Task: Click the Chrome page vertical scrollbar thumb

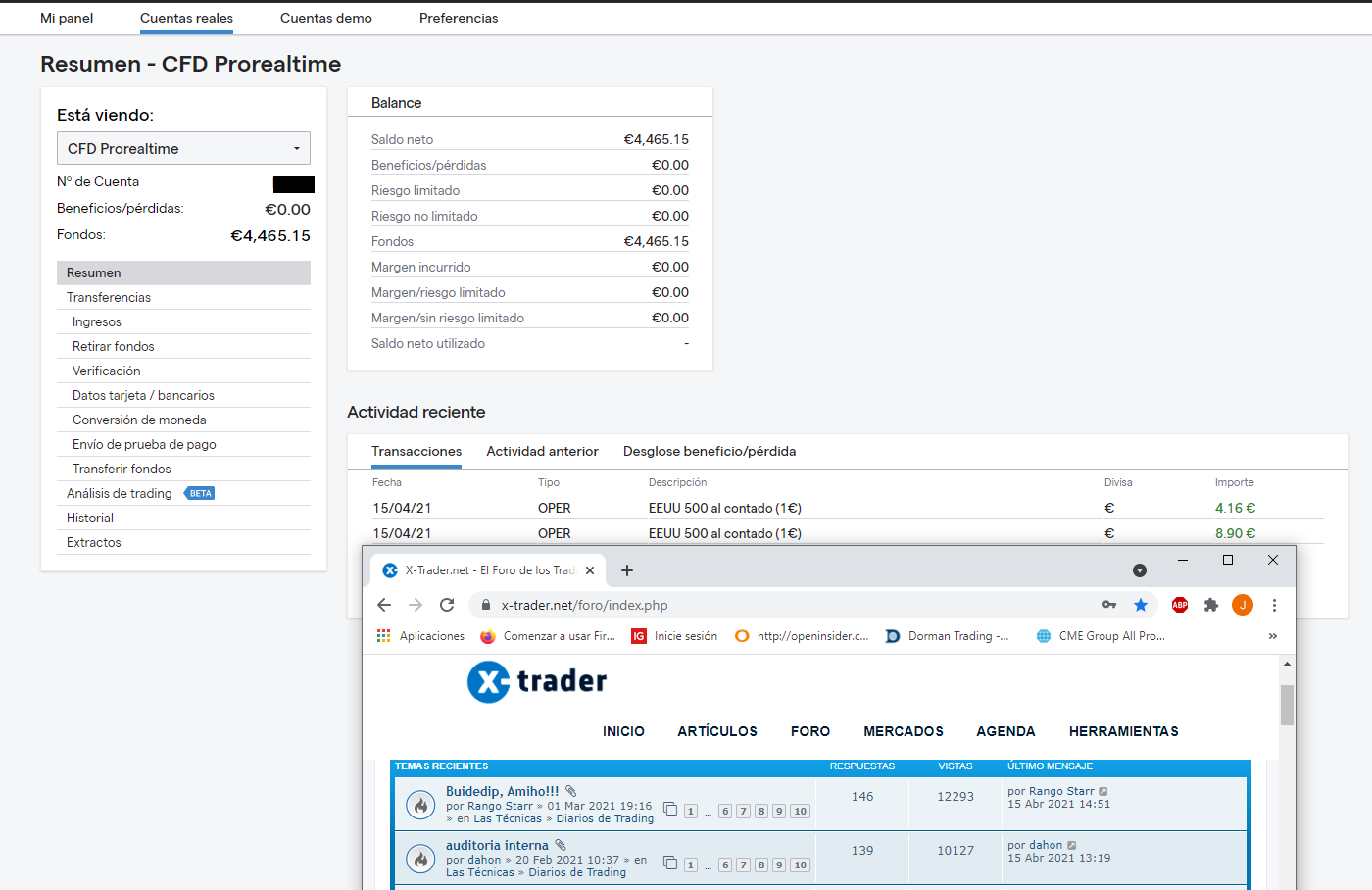Action: coord(1287,705)
